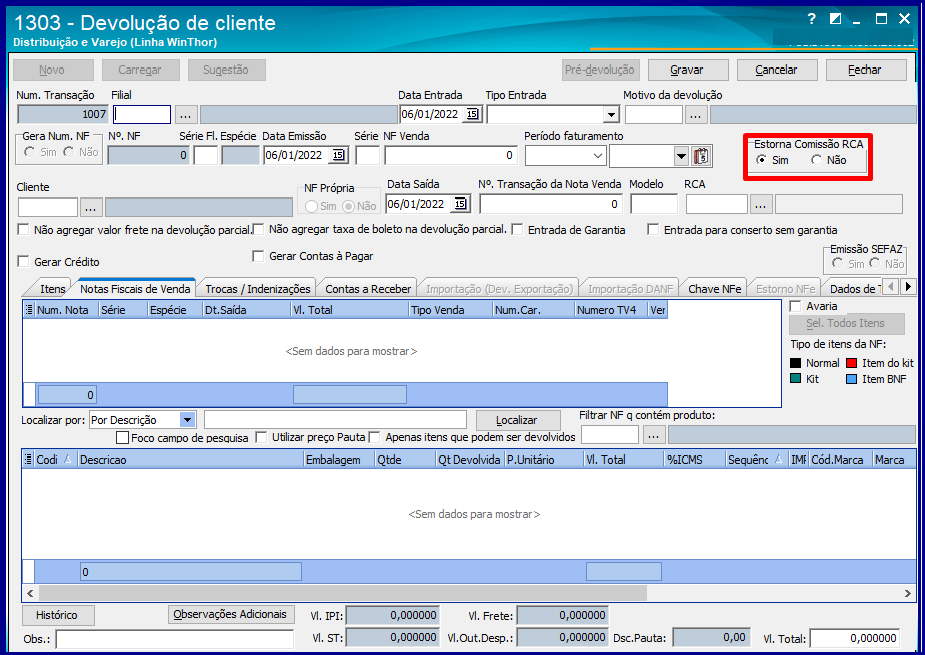Sort by the Sequênc column arrow
Image resolution: width=925 pixels, height=655 pixels.
click(x=779, y=459)
